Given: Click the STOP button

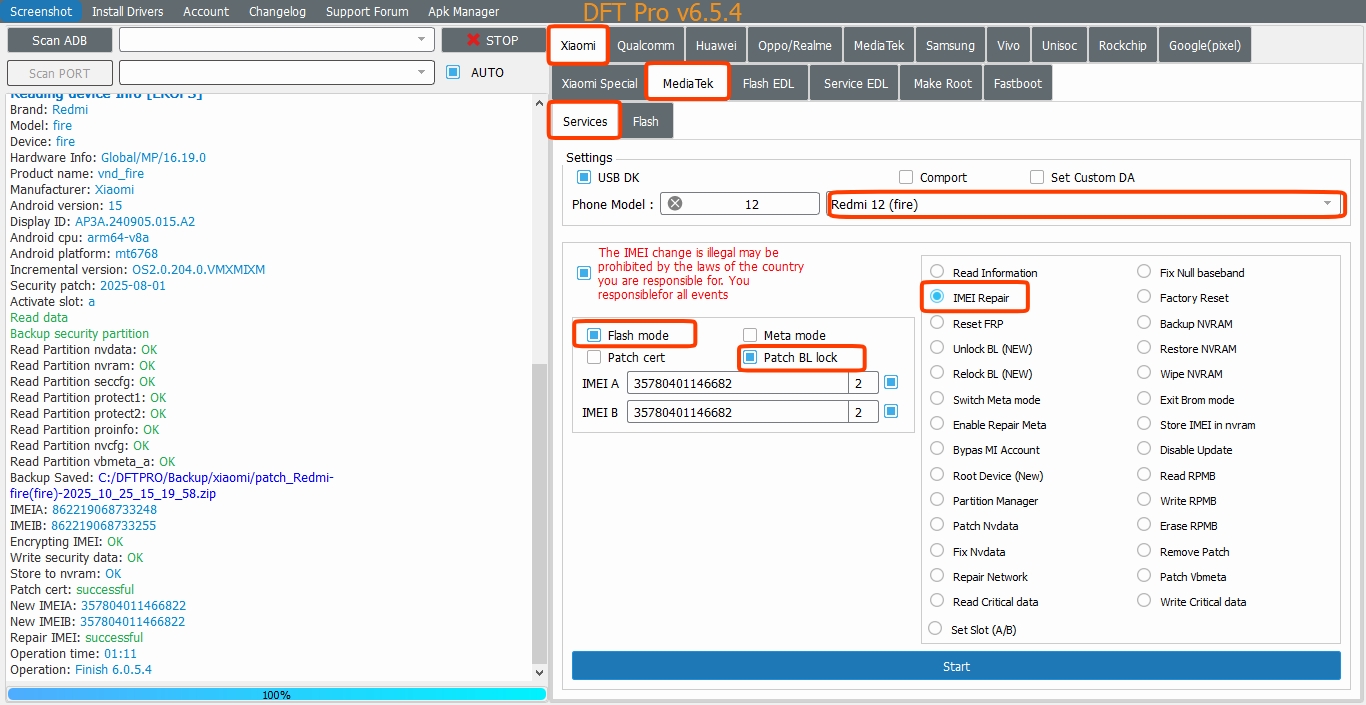Looking at the screenshot, I should tap(493, 40).
